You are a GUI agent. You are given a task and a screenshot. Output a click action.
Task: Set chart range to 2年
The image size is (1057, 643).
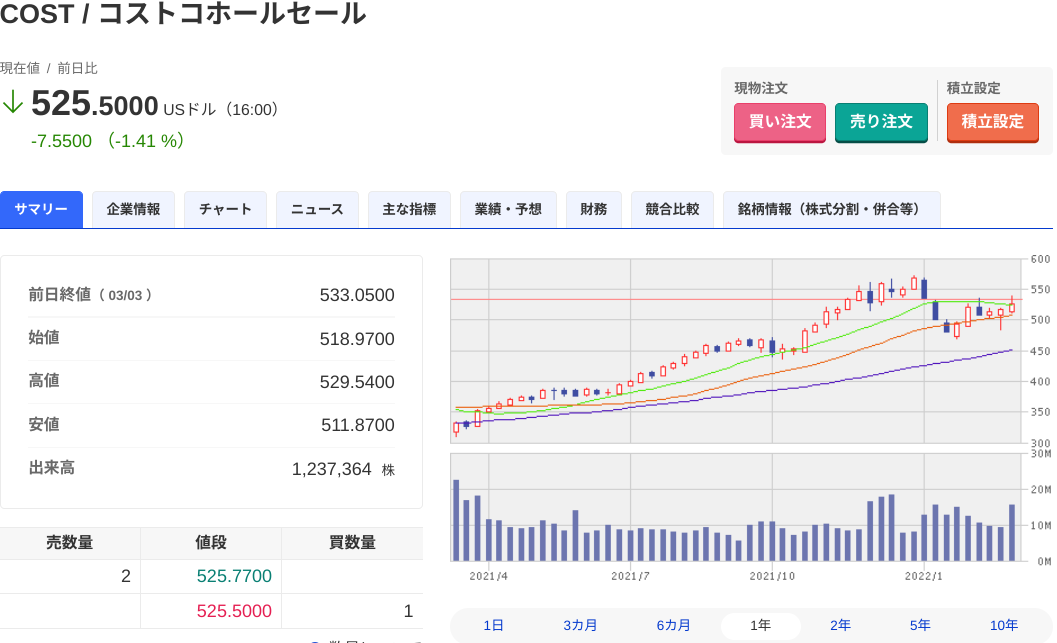[840, 625]
